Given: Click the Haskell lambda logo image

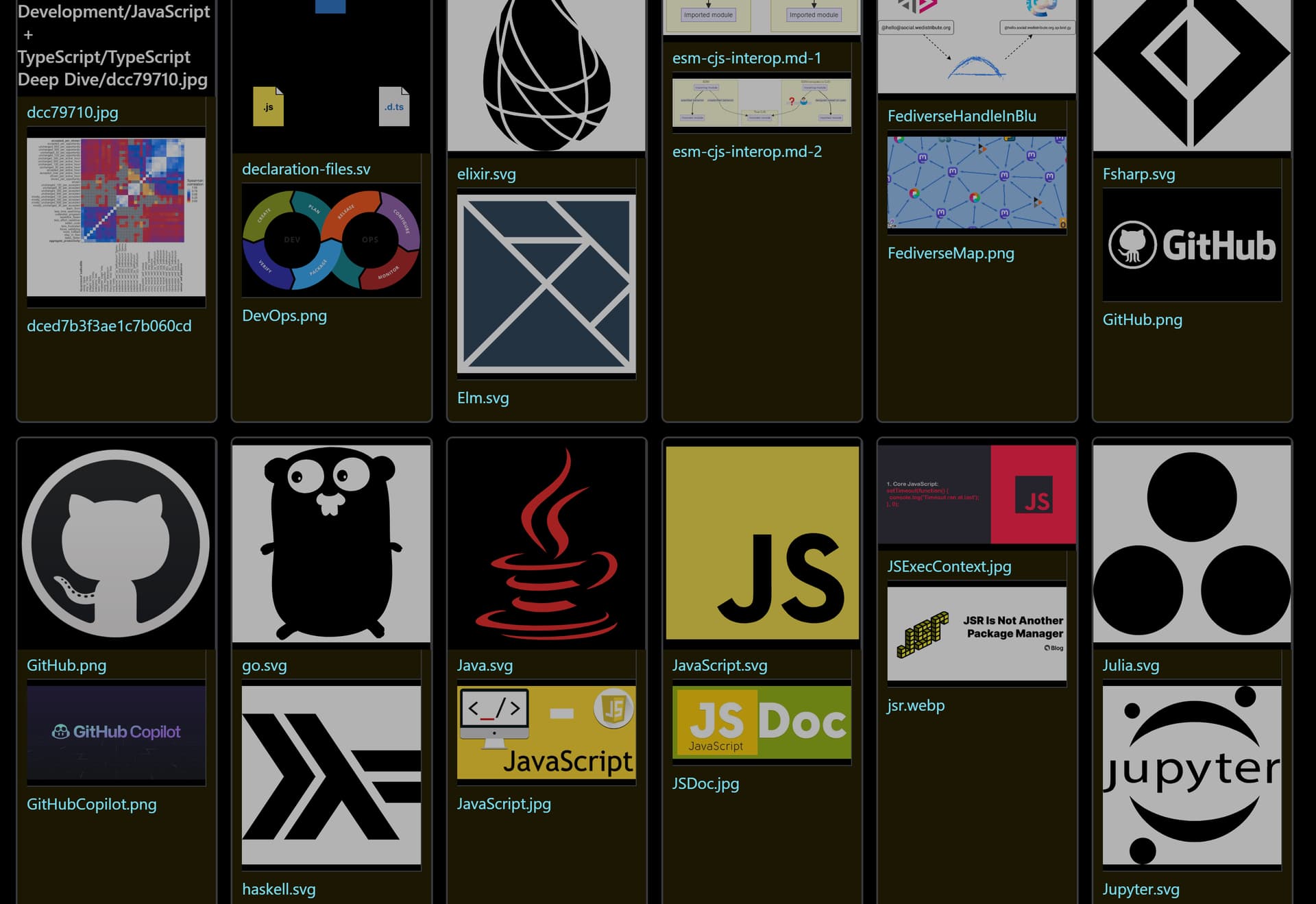Looking at the screenshot, I should click(331, 775).
